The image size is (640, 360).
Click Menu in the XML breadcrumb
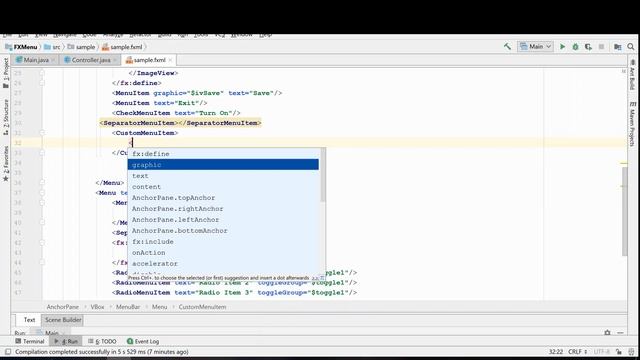[x=159, y=307]
